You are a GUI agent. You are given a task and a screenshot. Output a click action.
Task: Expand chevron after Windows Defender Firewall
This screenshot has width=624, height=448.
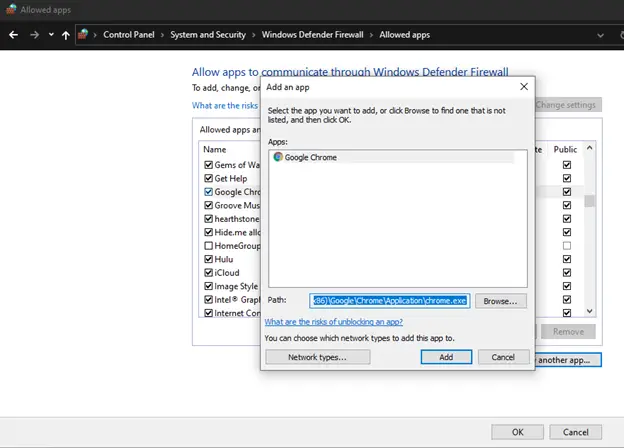(371, 35)
